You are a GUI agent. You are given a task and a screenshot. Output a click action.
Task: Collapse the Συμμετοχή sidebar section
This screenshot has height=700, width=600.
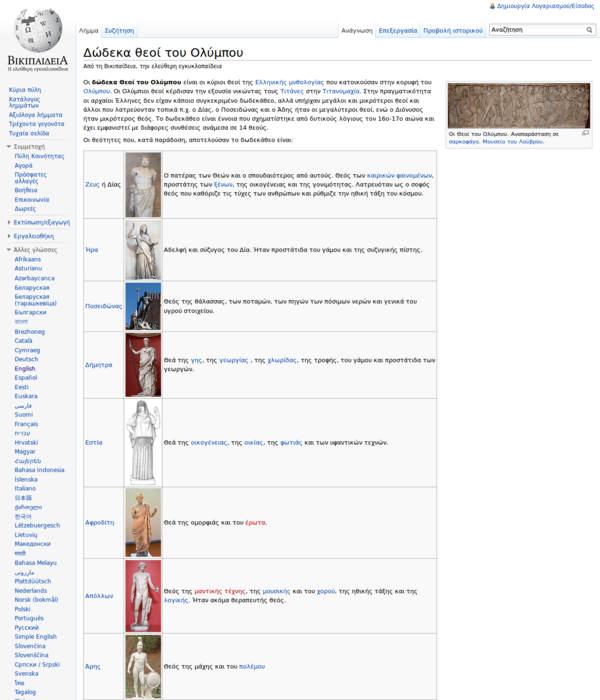point(8,146)
